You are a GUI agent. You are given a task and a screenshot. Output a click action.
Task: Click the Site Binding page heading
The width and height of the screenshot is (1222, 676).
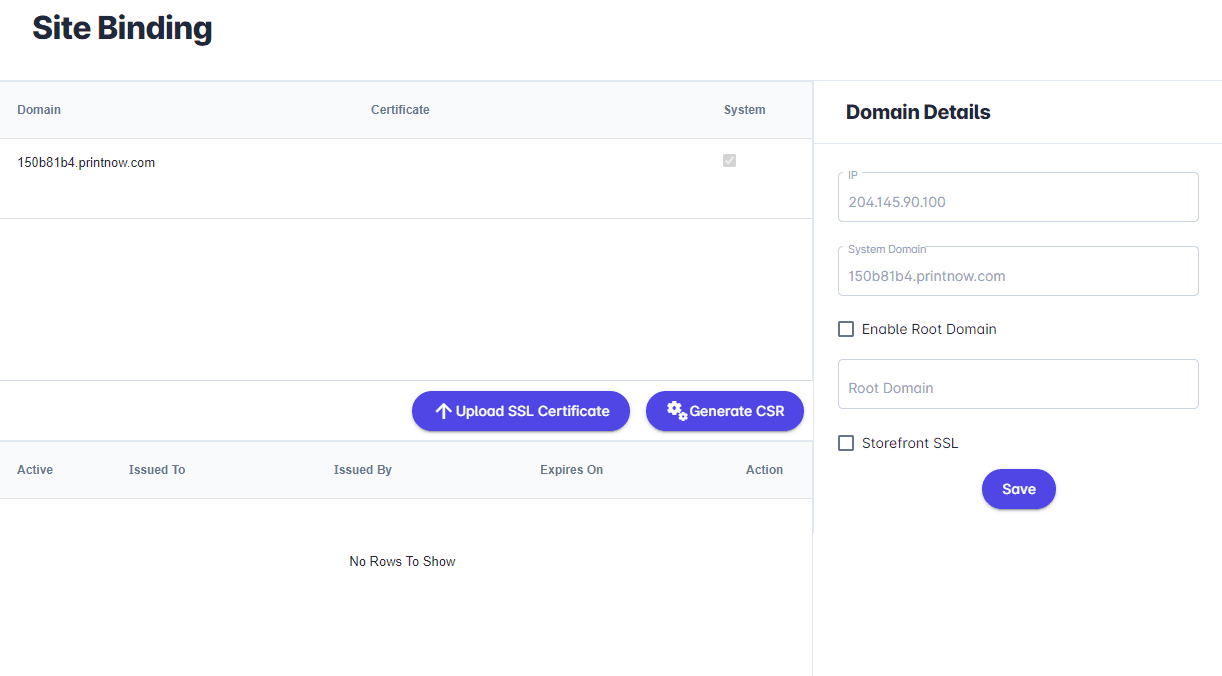tap(122, 29)
